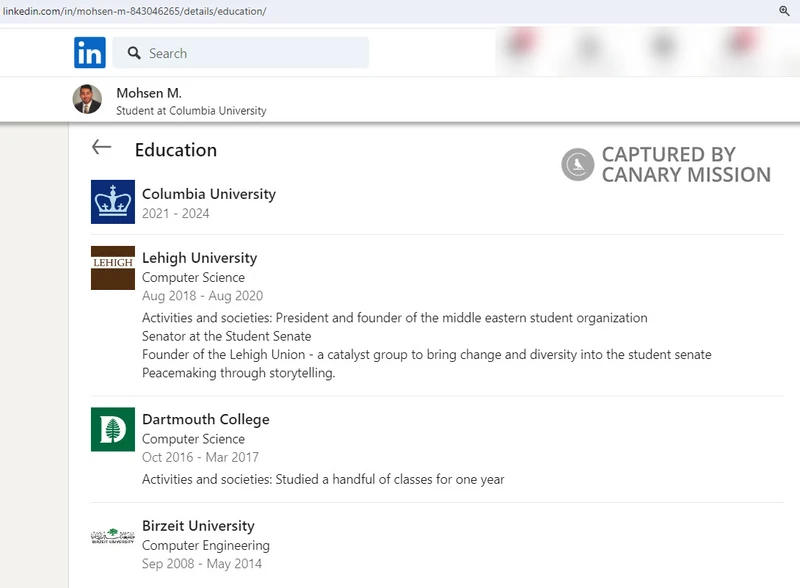
Task: Open the Dartmouth College entry
Action: click(206, 420)
